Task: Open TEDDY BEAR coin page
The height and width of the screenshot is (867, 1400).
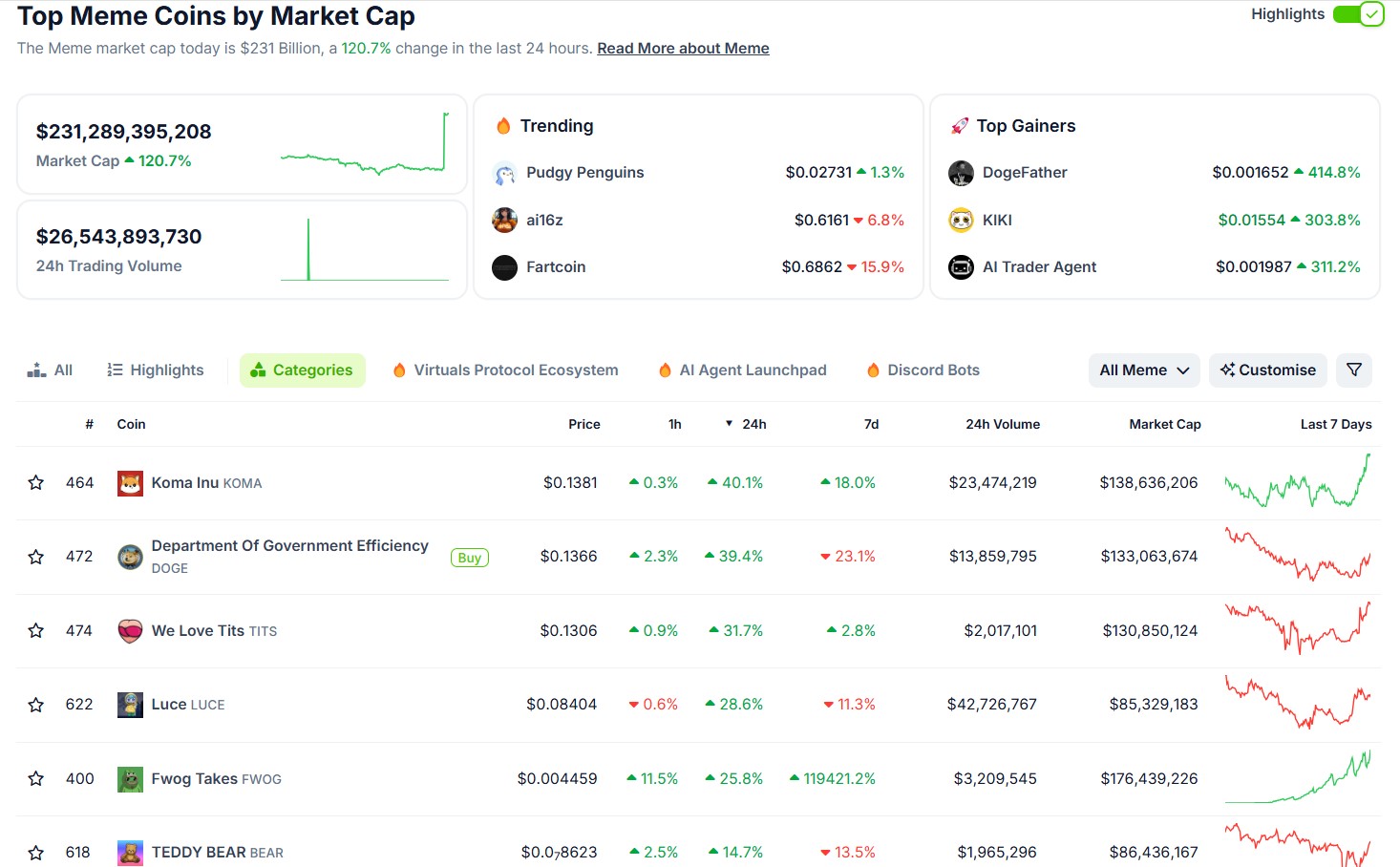Action: point(218,853)
